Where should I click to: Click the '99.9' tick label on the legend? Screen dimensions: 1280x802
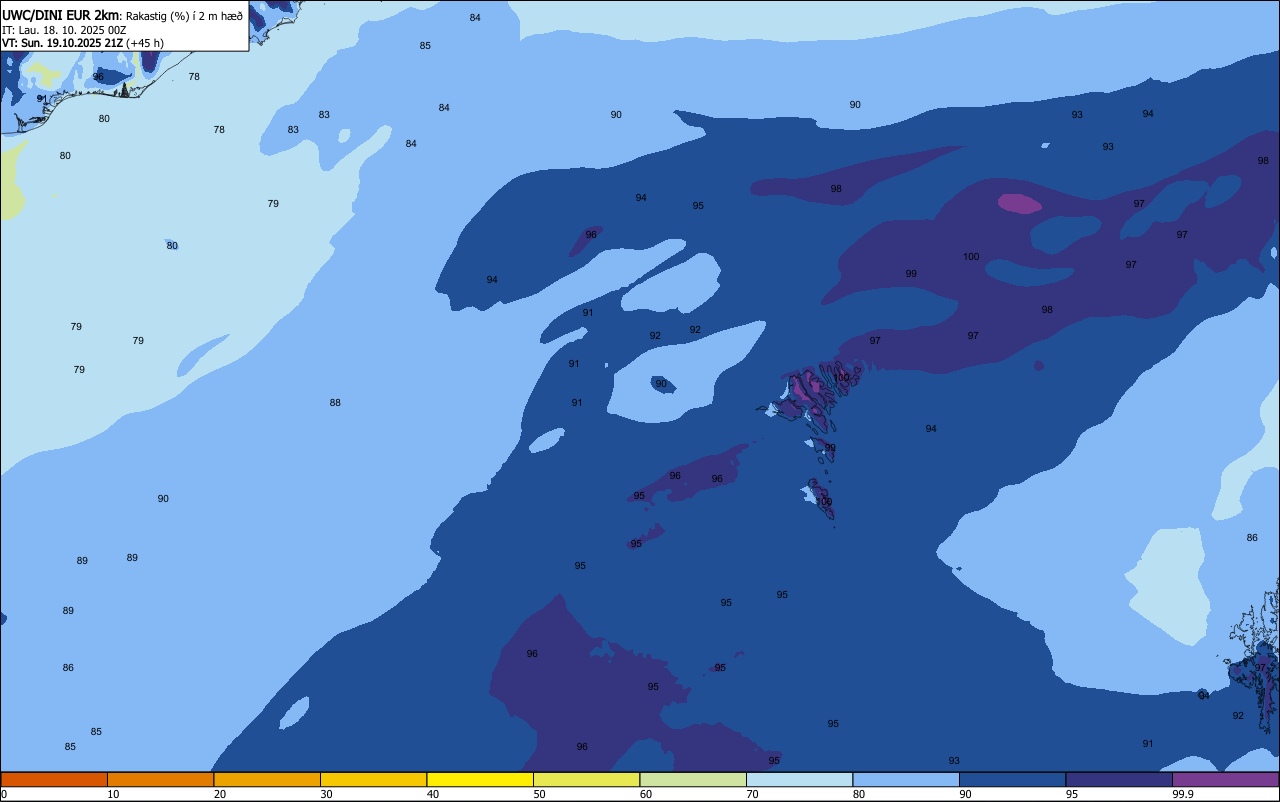click(1183, 794)
